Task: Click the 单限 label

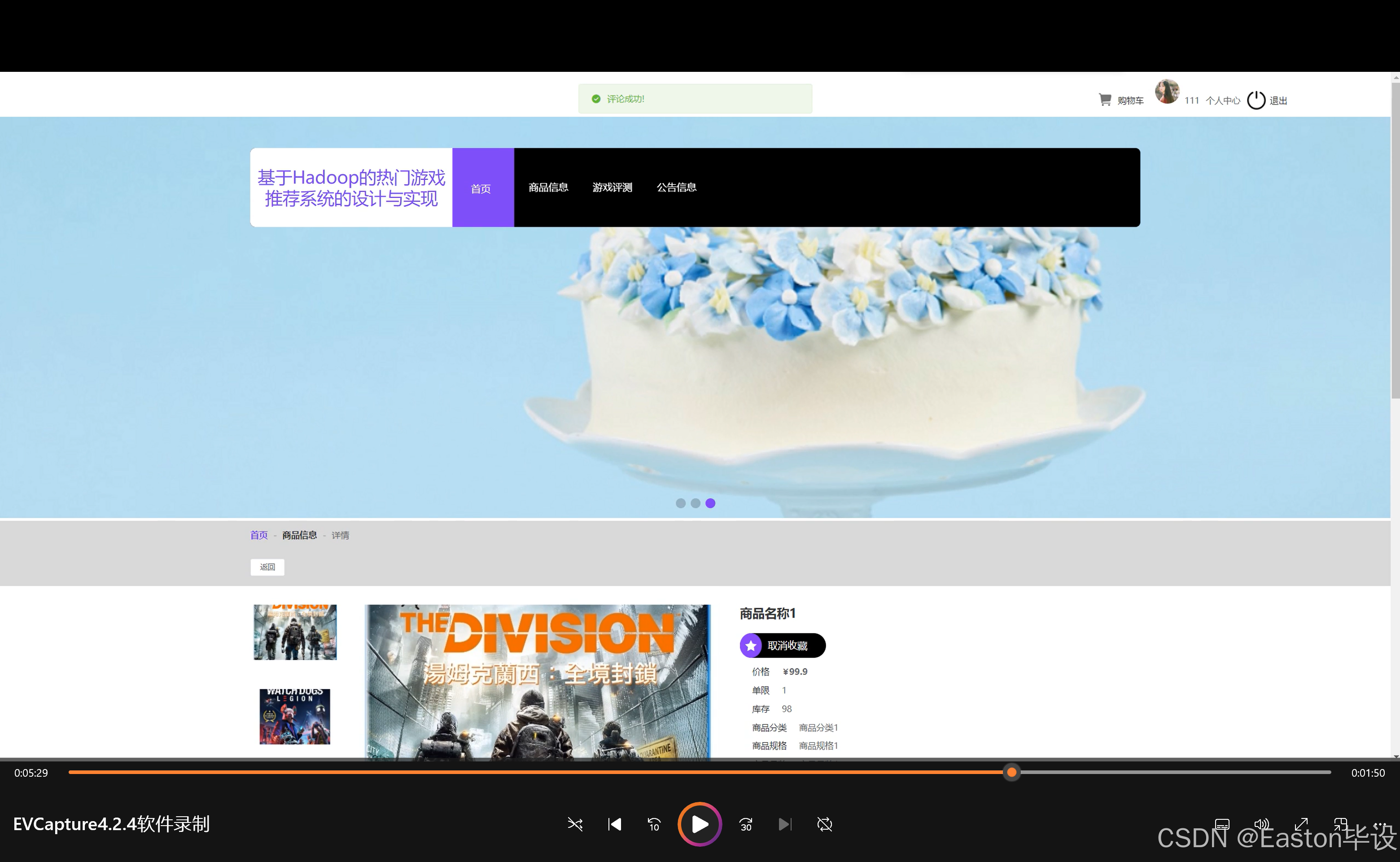Action: tap(761, 690)
